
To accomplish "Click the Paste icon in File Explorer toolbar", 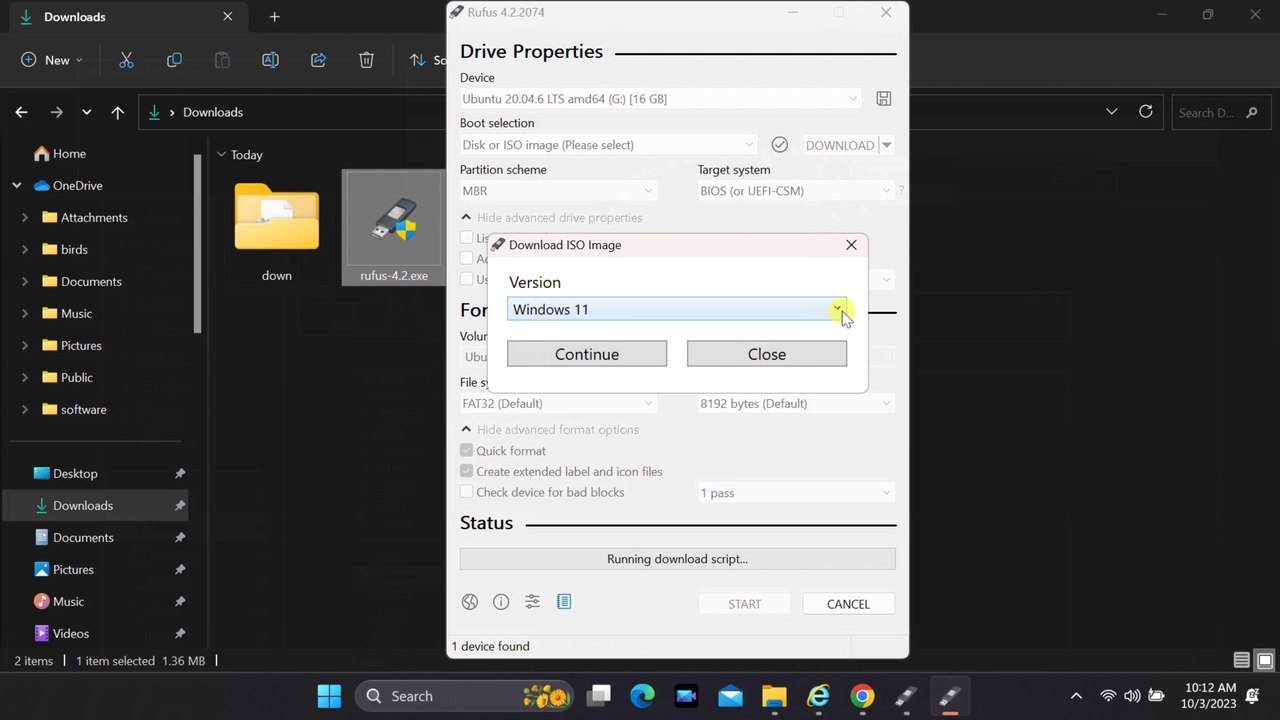I will tap(222, 60).
